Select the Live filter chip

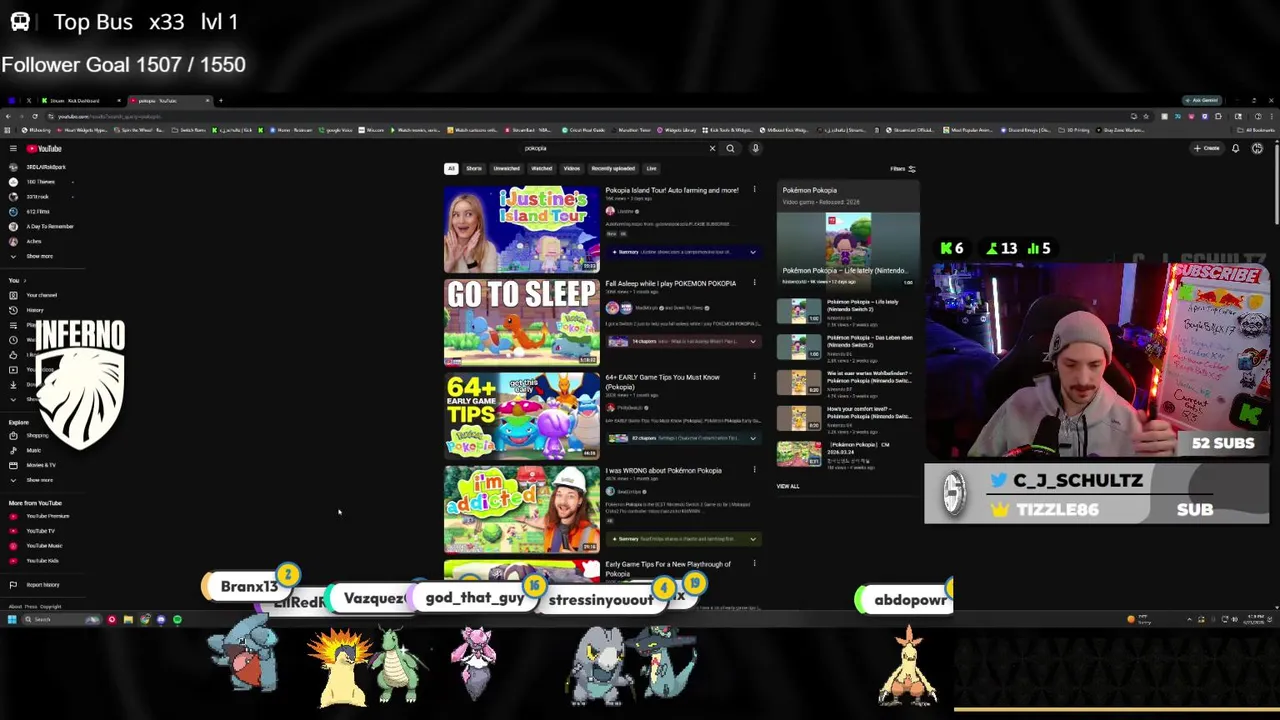(651, 169)
